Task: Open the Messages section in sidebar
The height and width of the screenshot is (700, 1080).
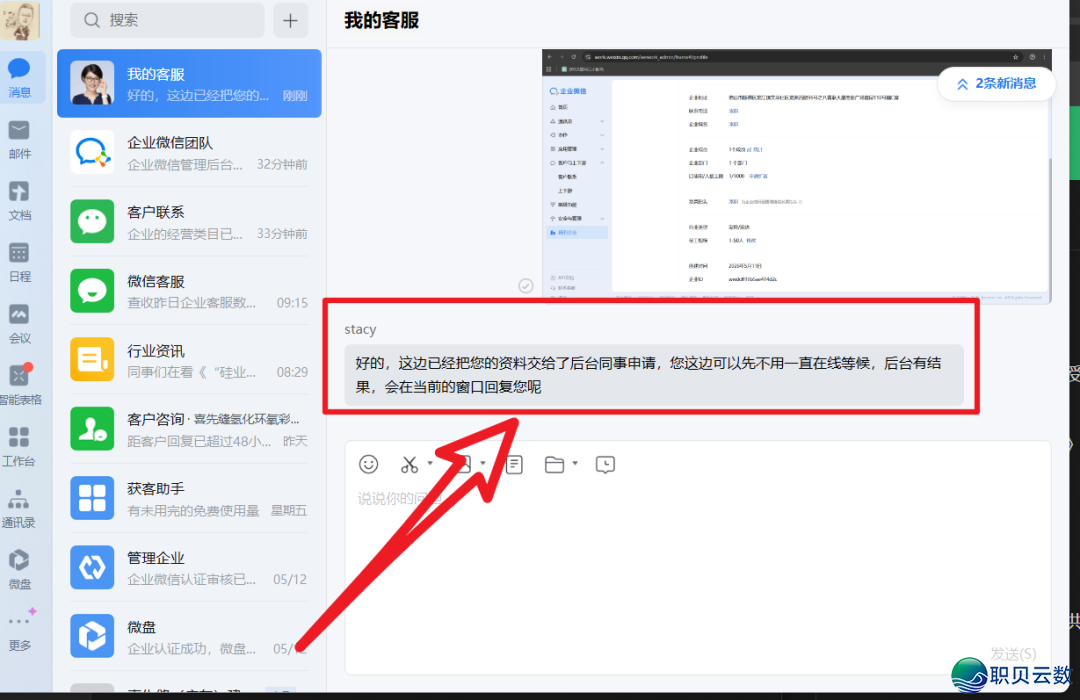Action: (x=20, y=77)
